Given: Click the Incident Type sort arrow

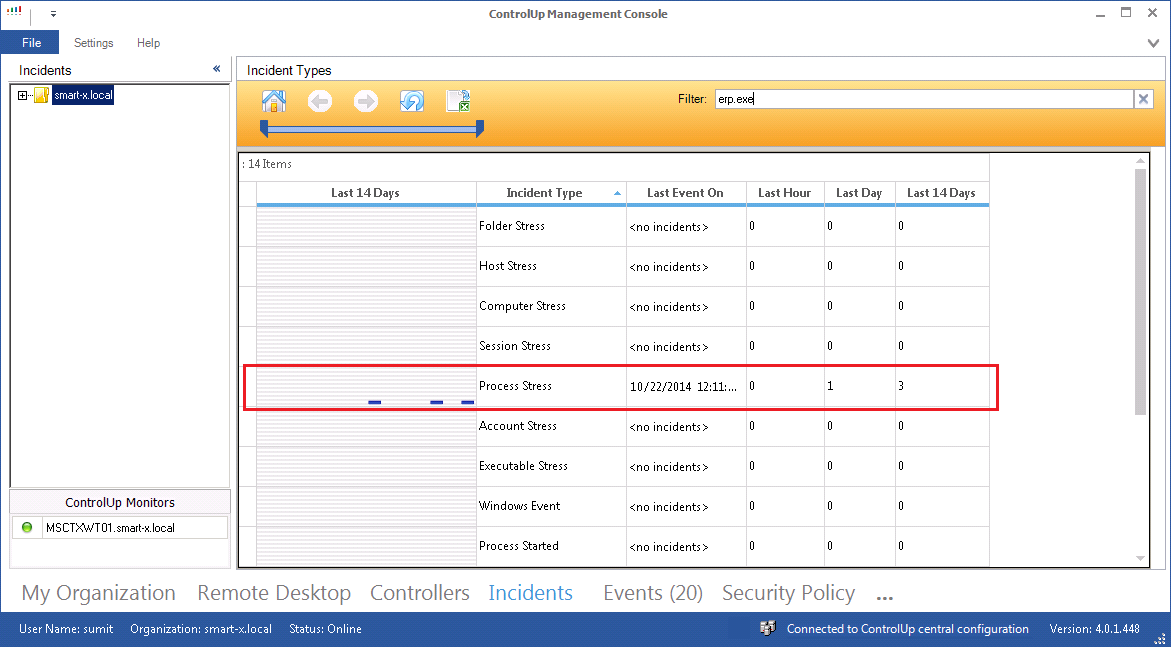Looking at the screenshot, I should pyautogui.click(x=617, y=194).
